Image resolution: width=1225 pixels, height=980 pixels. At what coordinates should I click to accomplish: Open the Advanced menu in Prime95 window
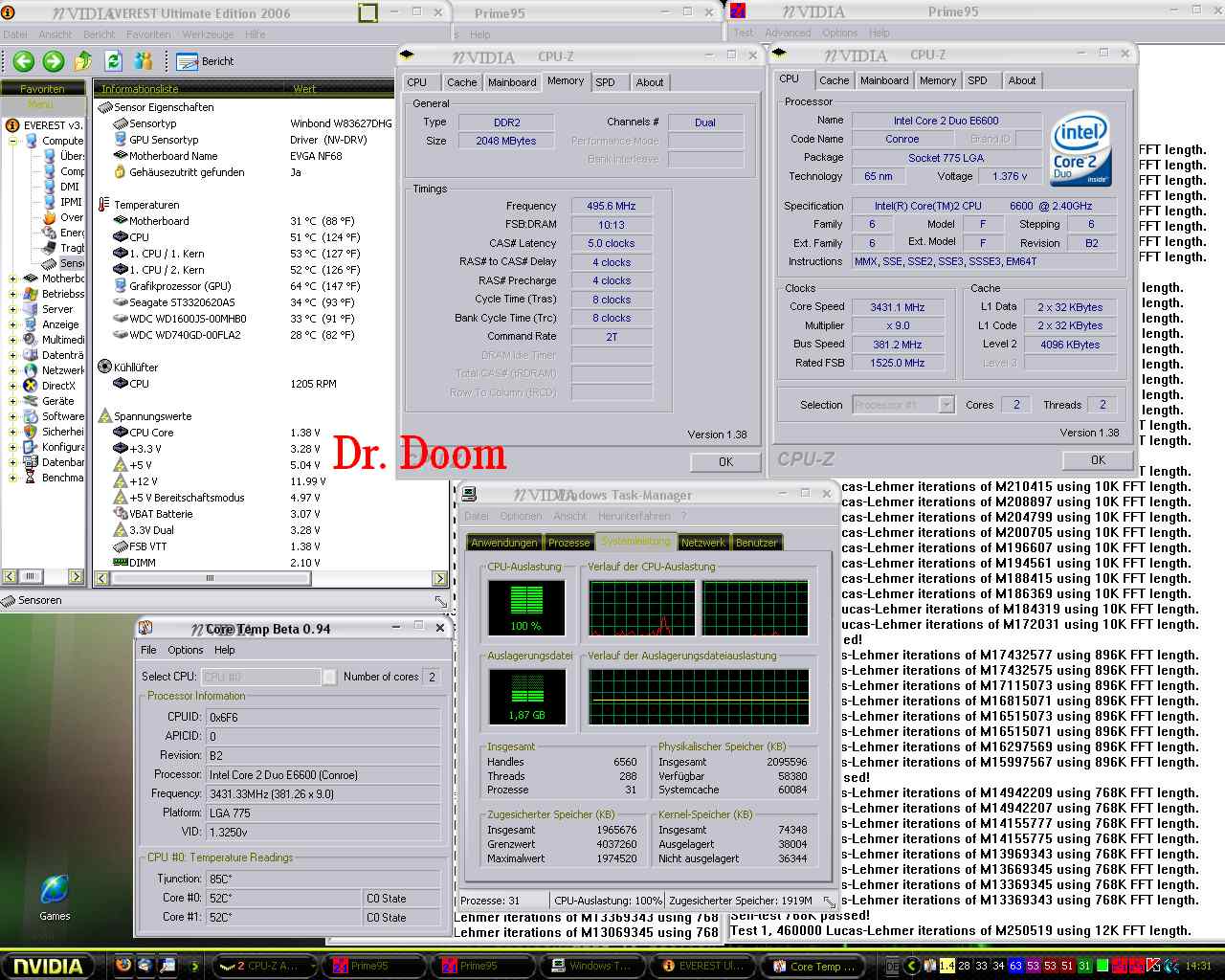pyautogui.click(x=788, y=33)
